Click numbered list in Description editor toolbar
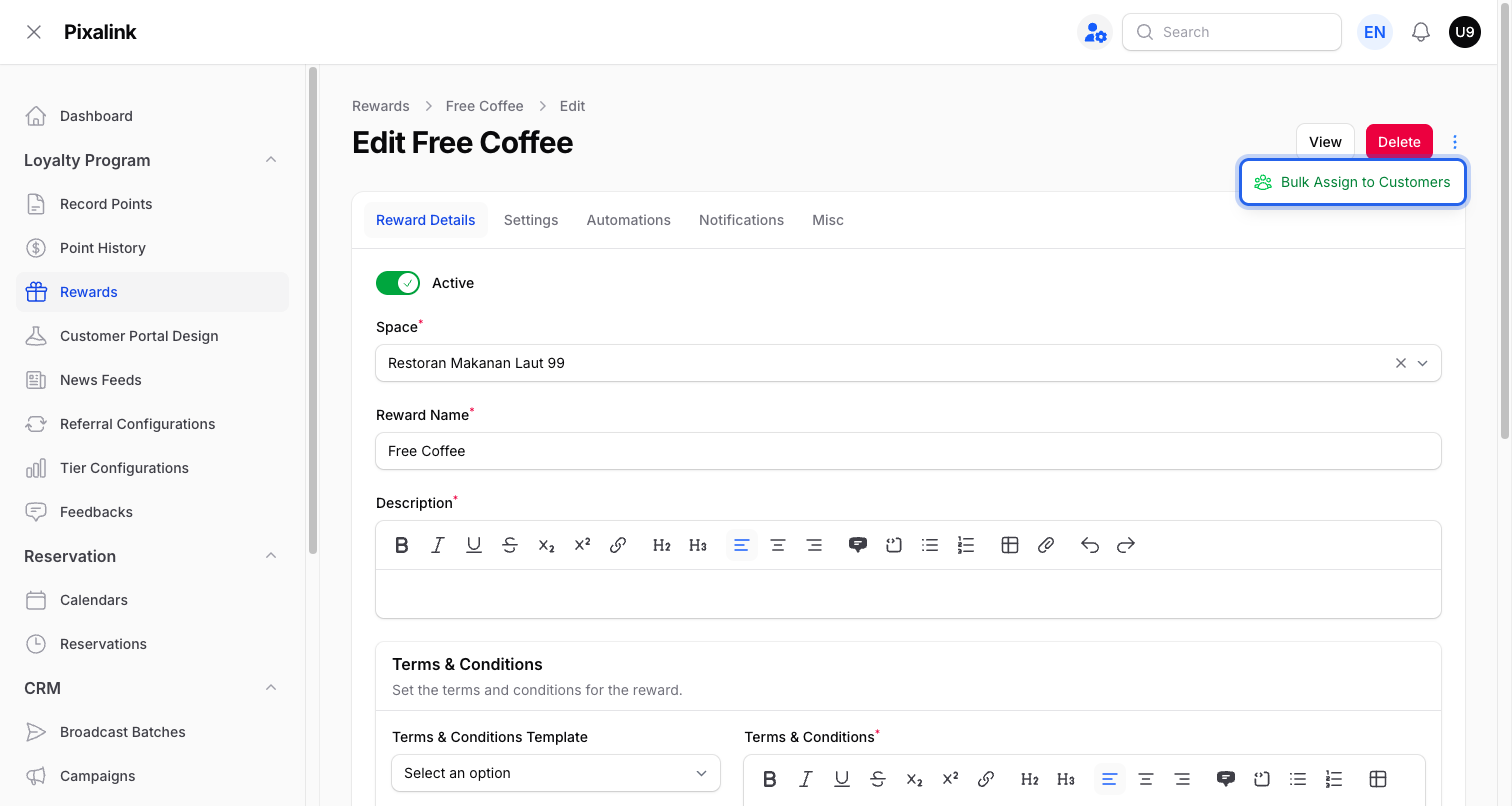Viewport: 1512px width, 806px height. [966, 545]
